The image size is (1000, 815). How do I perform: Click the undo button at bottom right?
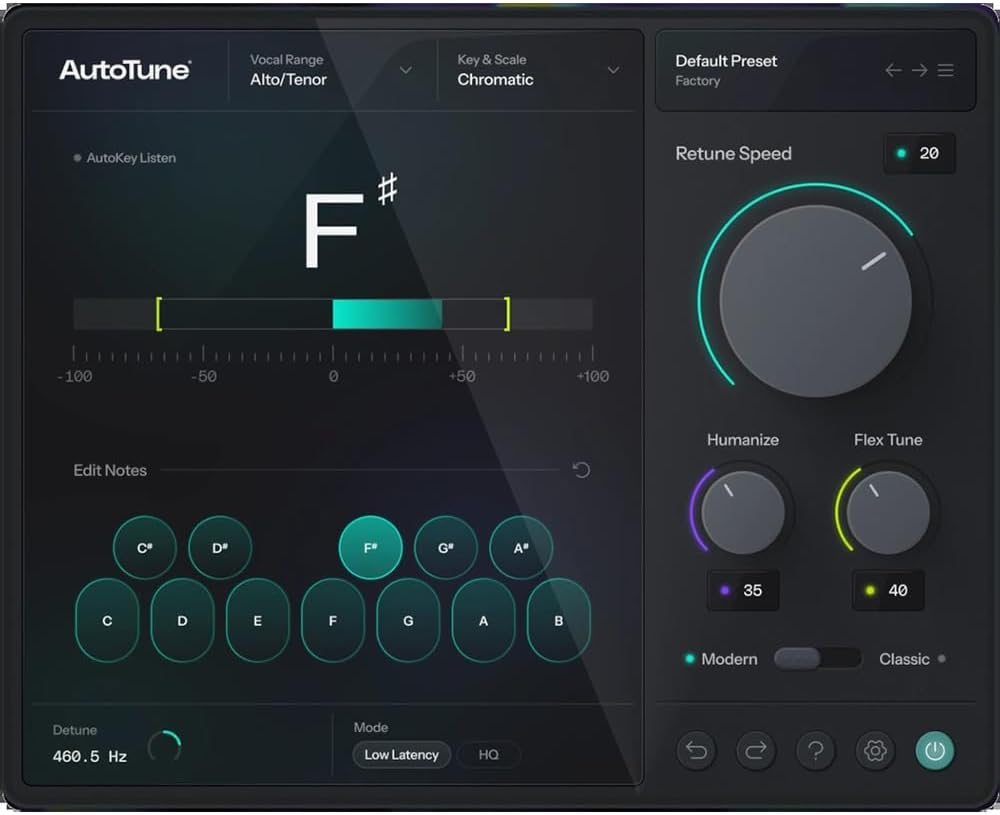pos(696,751)
